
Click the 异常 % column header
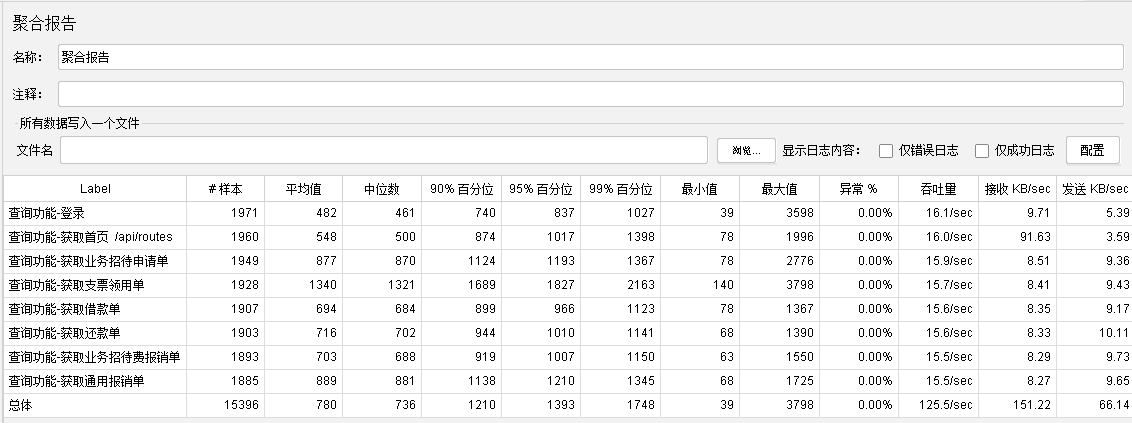pyautogui.click(x=858, y=189)
